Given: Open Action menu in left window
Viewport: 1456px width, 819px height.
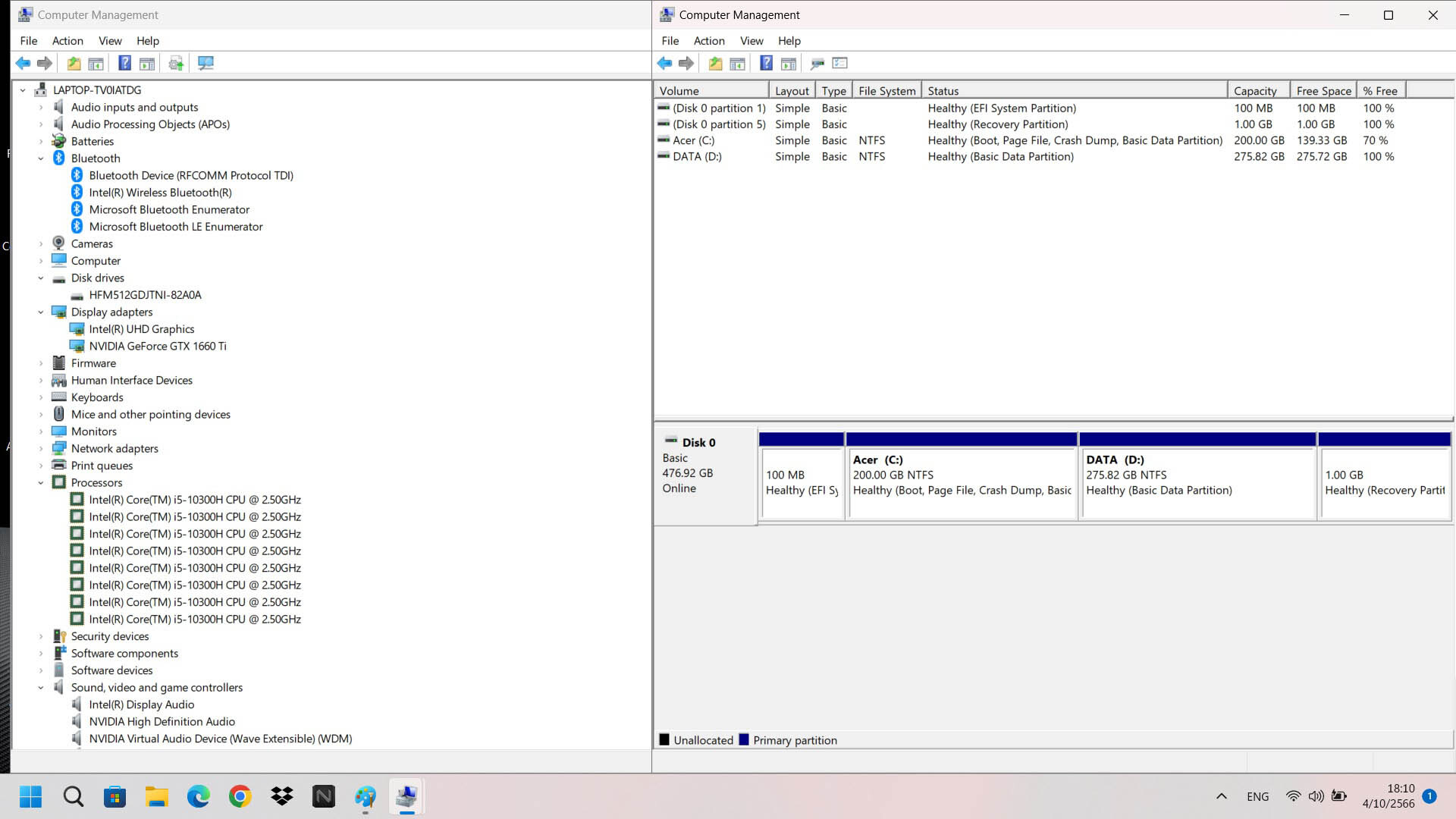Looking at the screenshot, I should click(x=67, y=41).
